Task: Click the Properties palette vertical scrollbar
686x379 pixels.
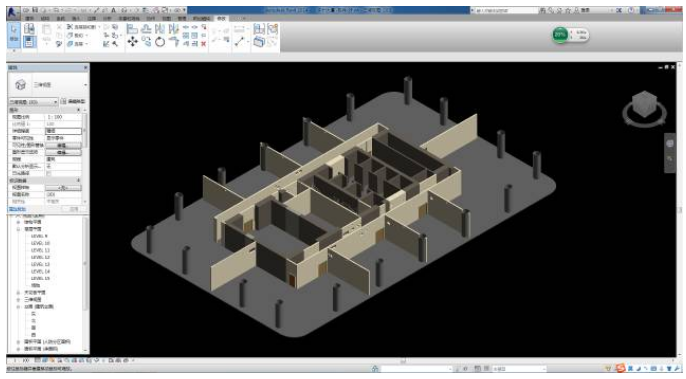Action: pyautogui.click(x=84, y=131)
